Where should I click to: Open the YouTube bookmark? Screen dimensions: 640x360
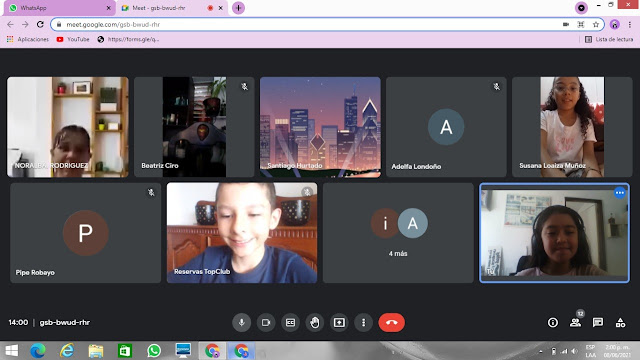click(73, 39)
